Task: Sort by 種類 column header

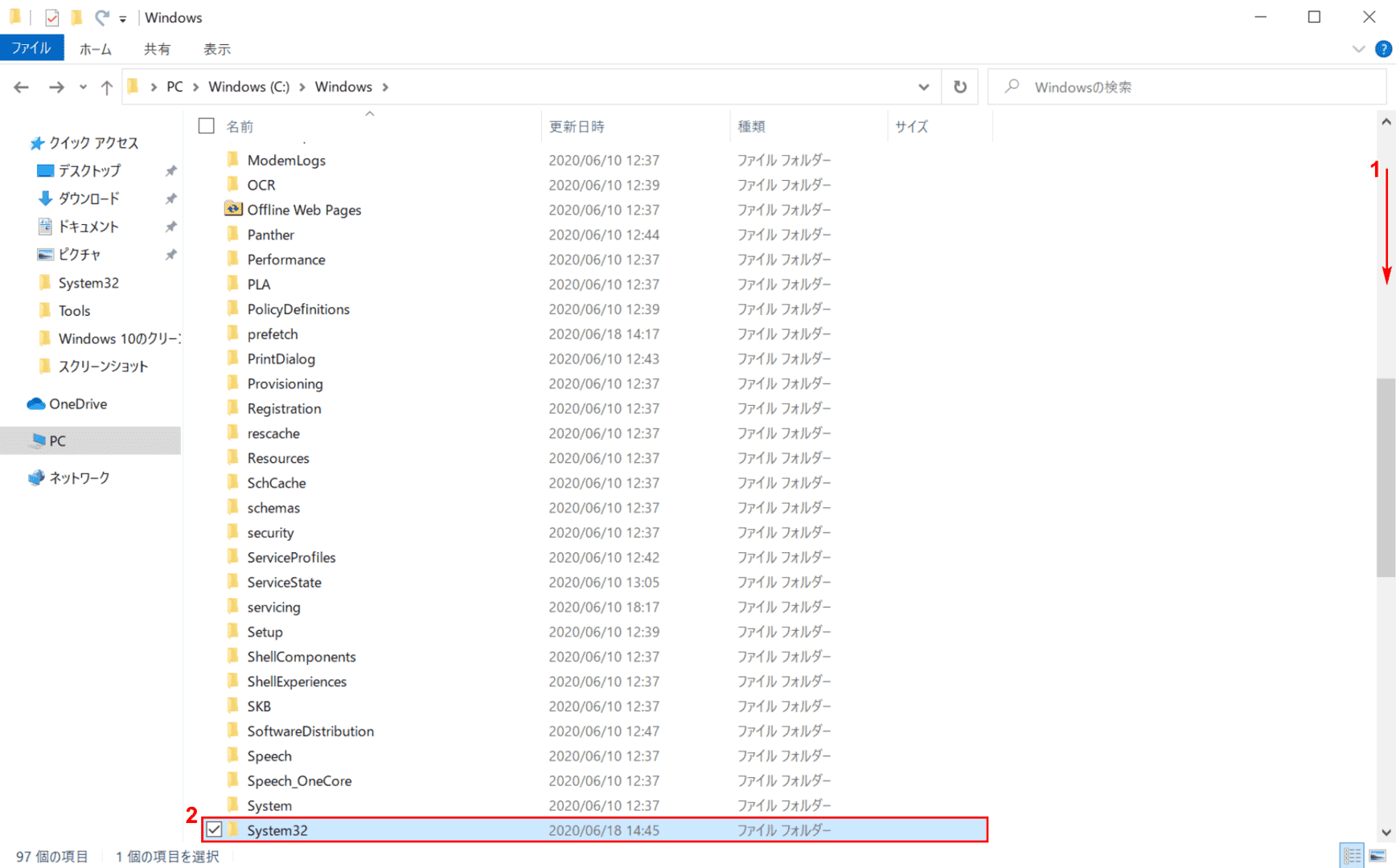Action: click(x=752, y=126)
